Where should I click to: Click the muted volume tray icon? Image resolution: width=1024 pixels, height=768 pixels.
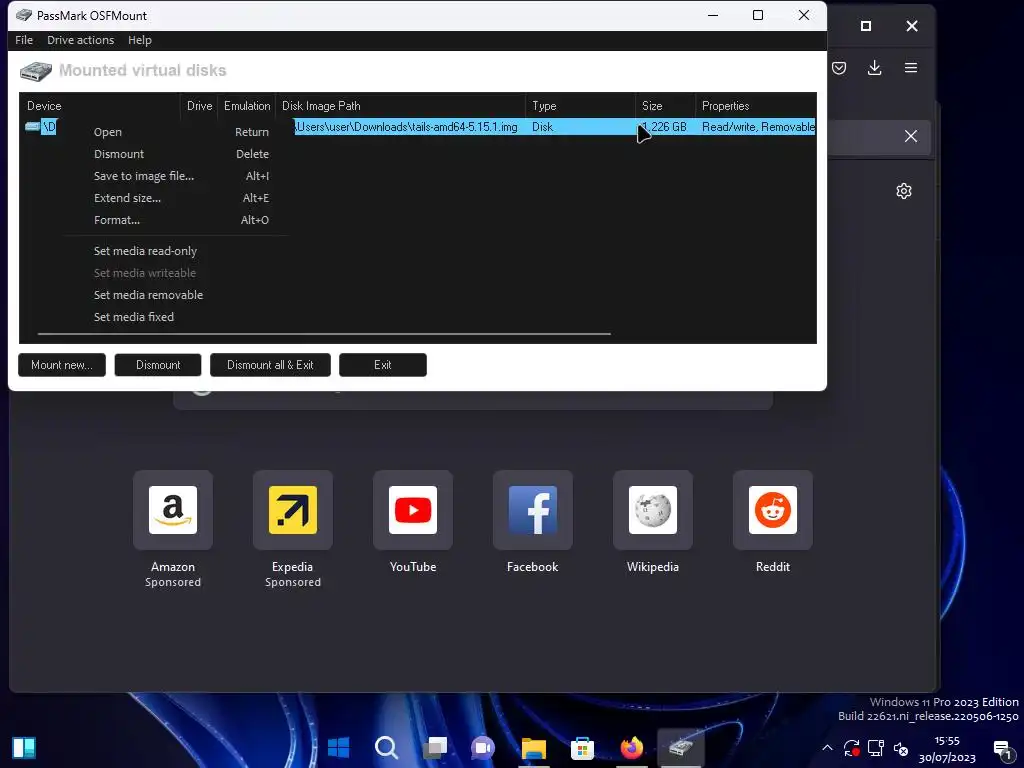901,748
